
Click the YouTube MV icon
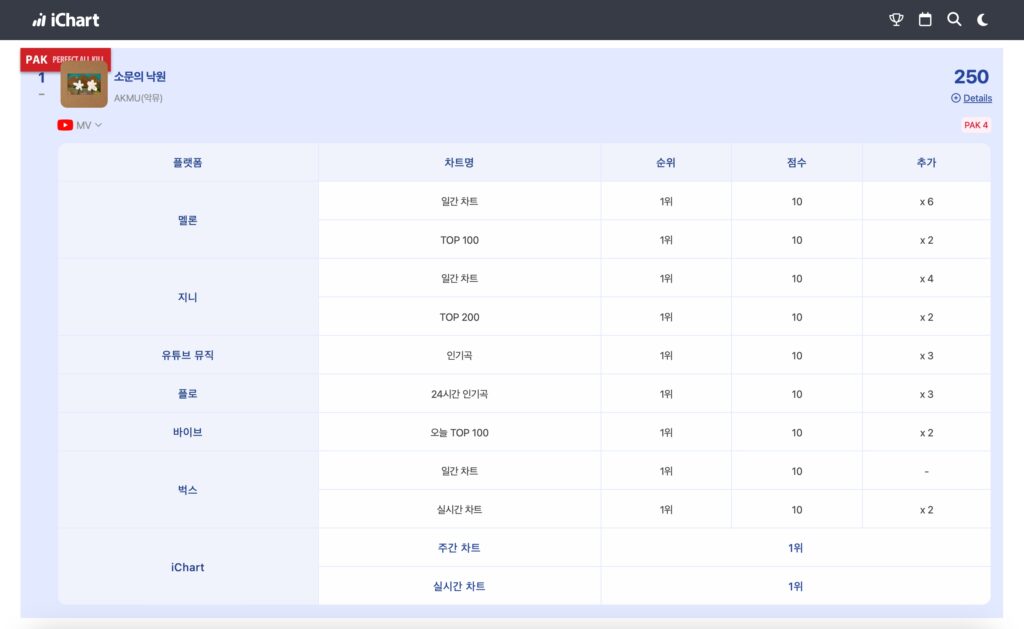65,125
